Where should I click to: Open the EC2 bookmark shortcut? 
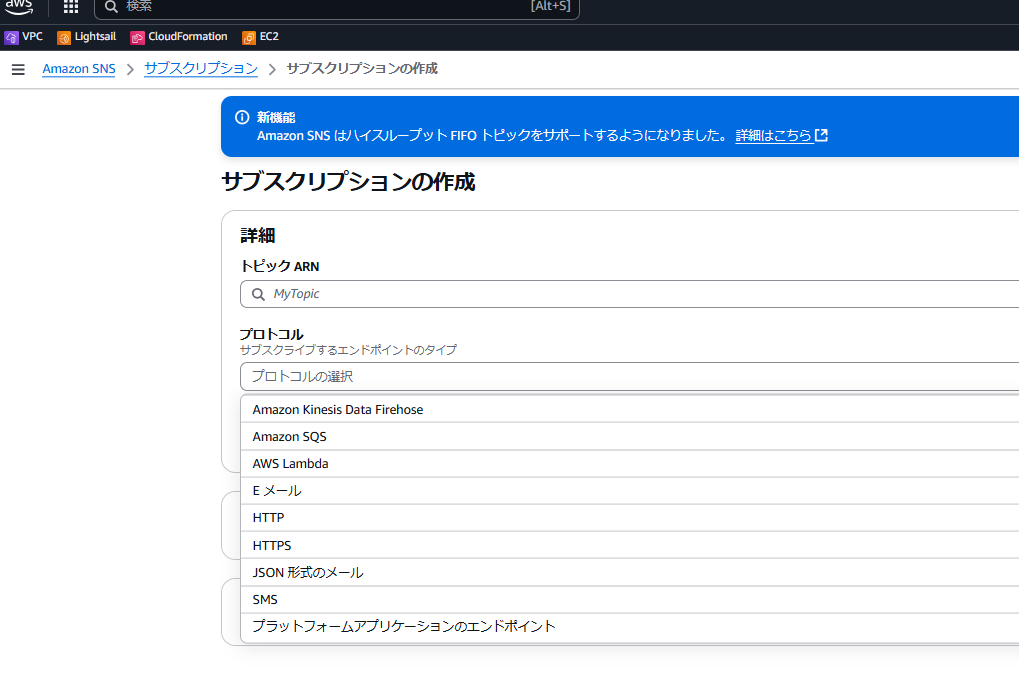coord(260,37)
